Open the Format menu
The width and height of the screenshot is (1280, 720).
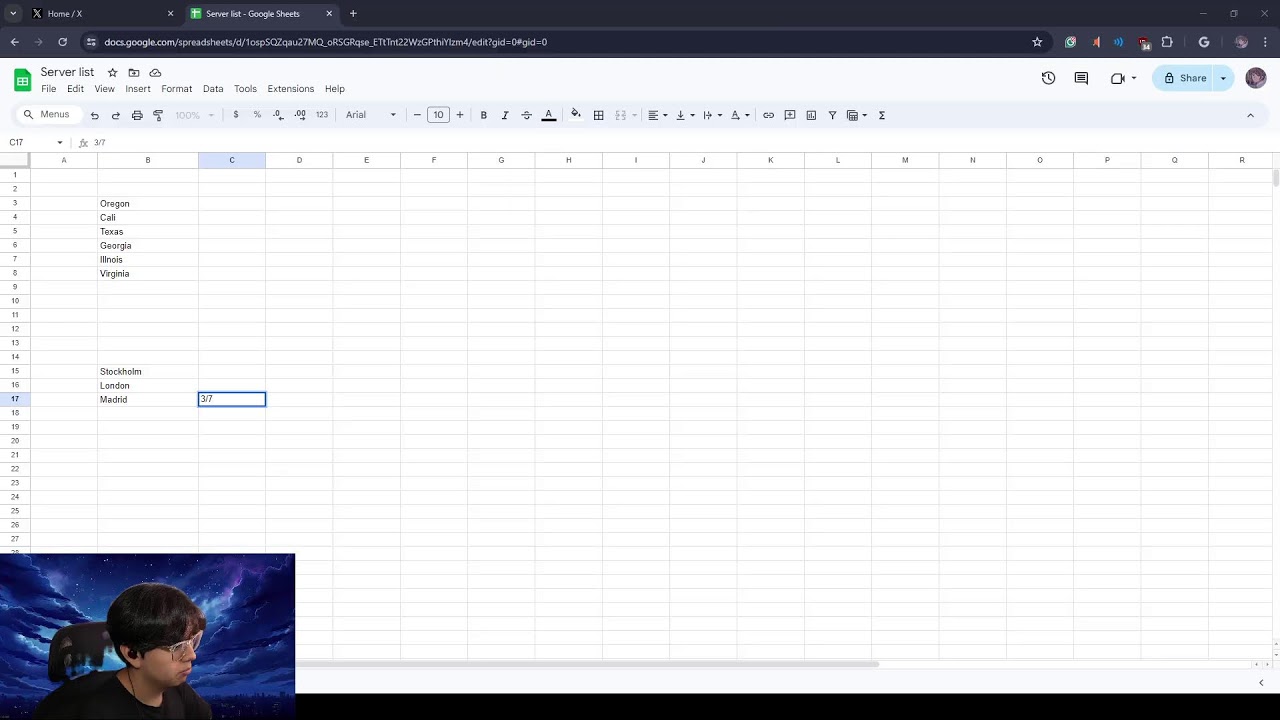click(177, 89)
